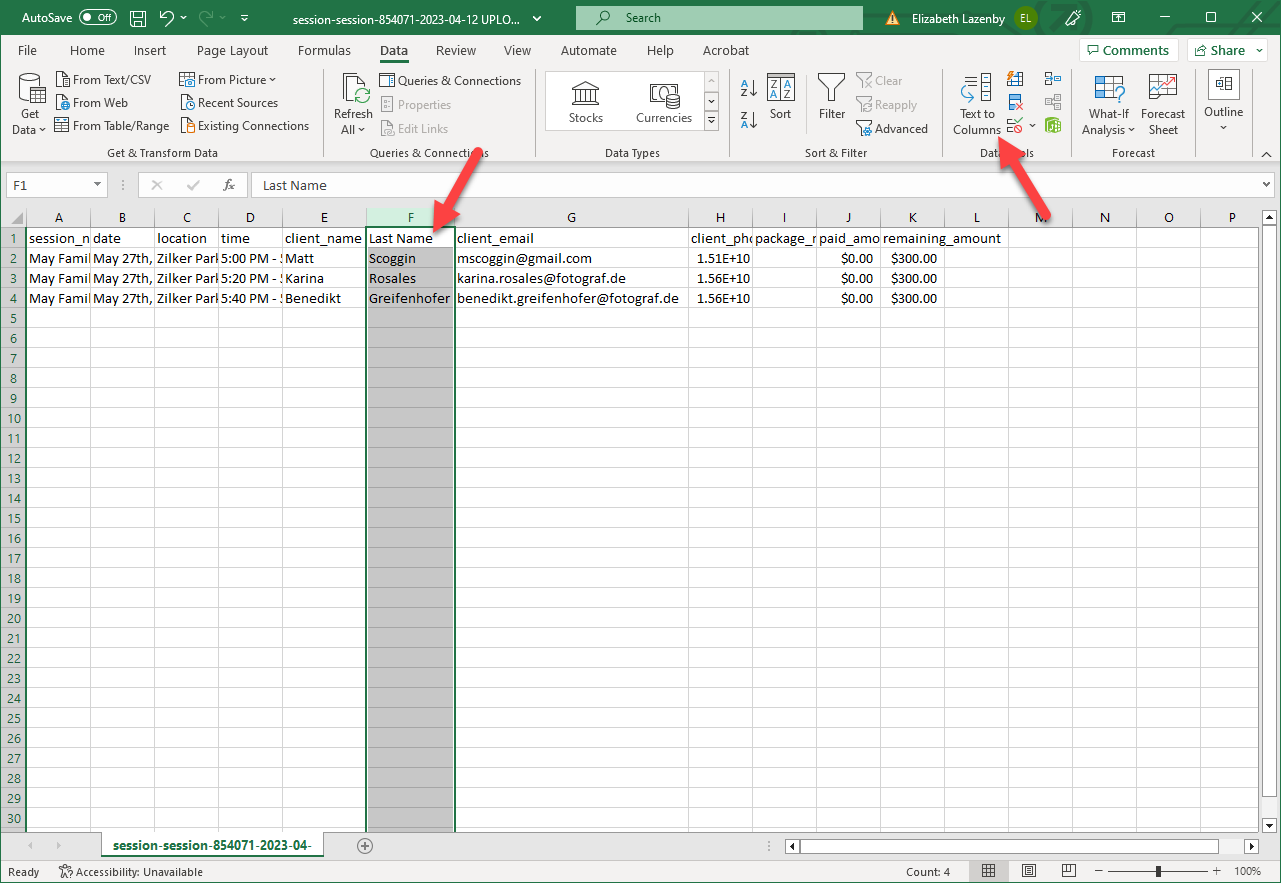Open the Formulas ribbon tab

click(324, 51)
